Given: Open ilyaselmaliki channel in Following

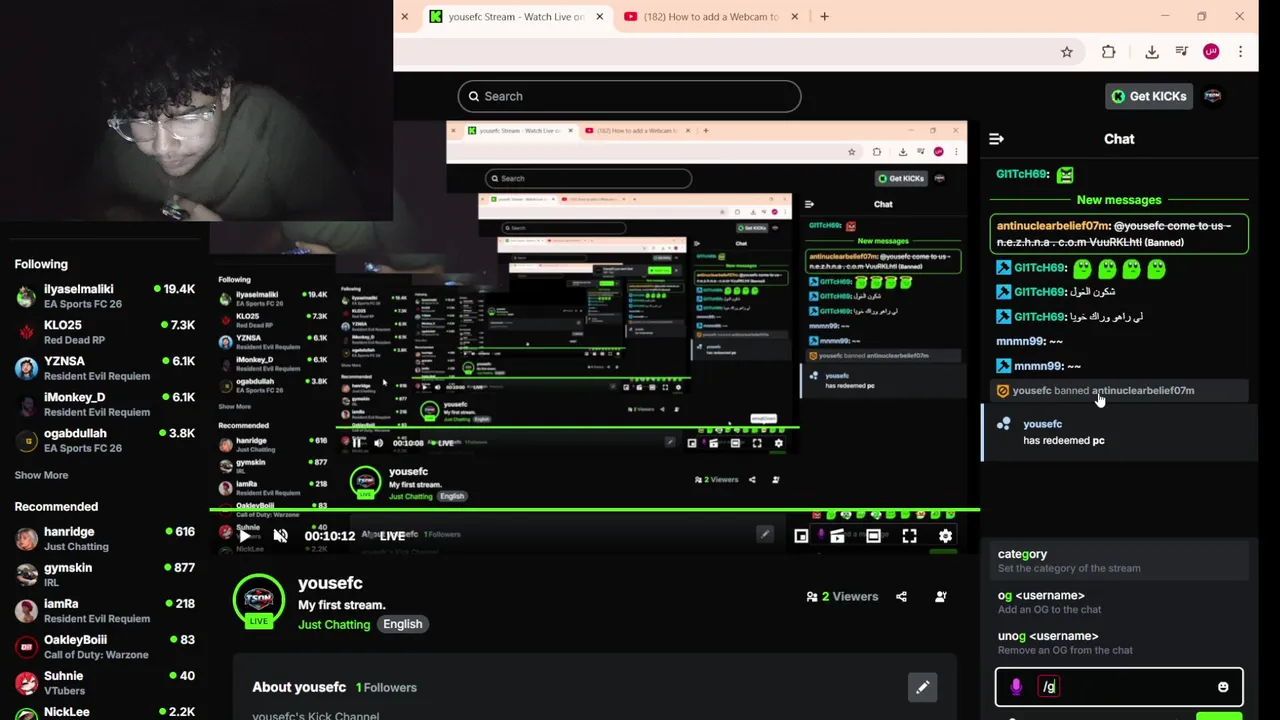Looking at the screenshot, I should (x=105, y=296).
